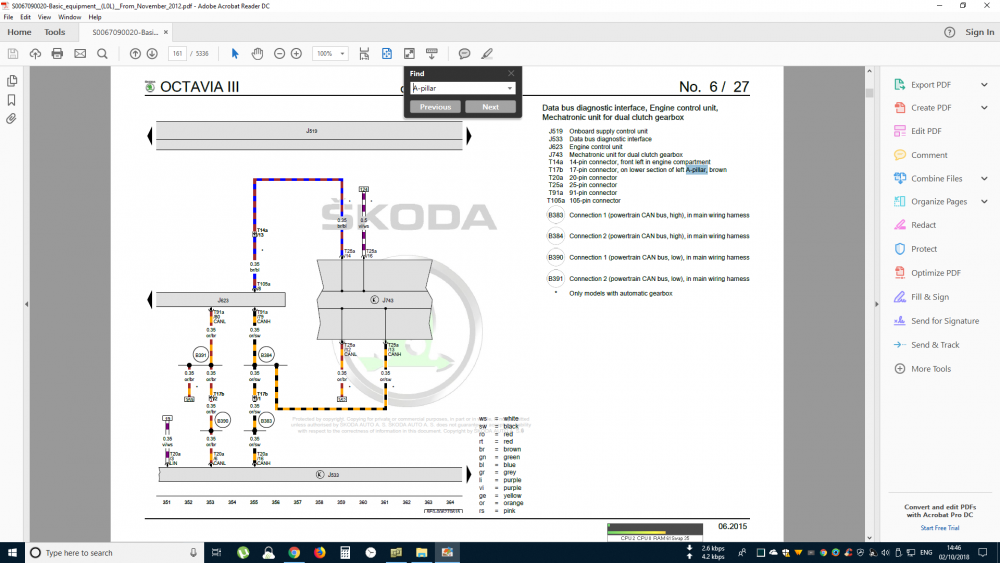The width and height of the screenshot is (1000, 563).
Task: Open the attachments paperclip panel
Action: (x=11, y=119)
